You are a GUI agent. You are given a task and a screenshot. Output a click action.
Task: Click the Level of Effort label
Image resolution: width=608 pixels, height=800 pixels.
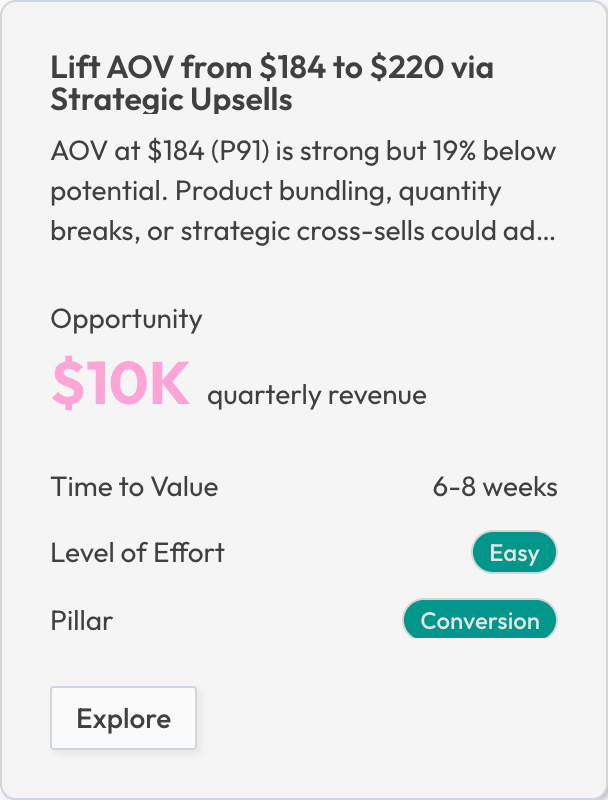[137, 552]
